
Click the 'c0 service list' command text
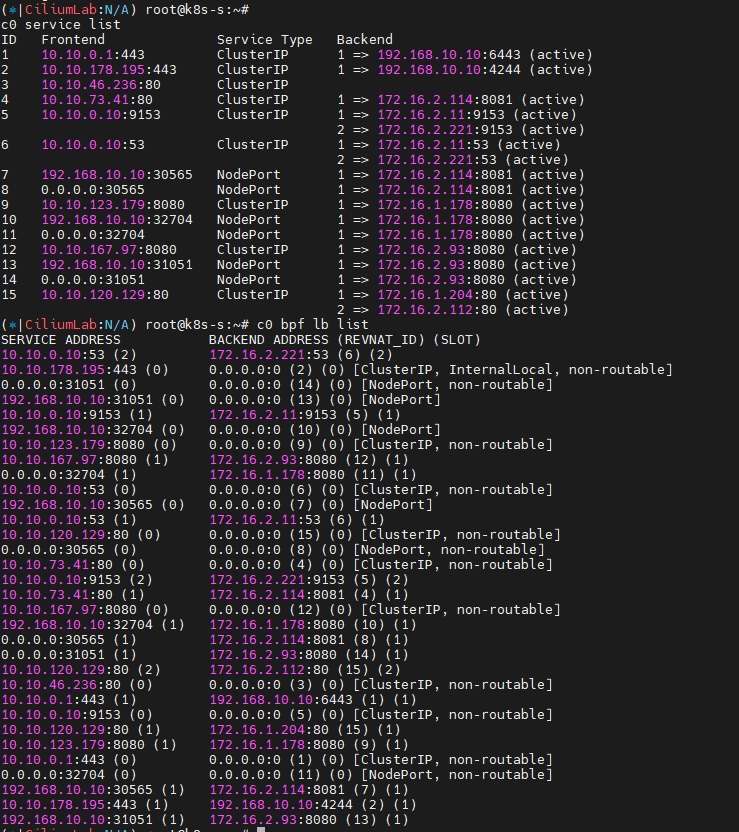(x=60, y=24)
